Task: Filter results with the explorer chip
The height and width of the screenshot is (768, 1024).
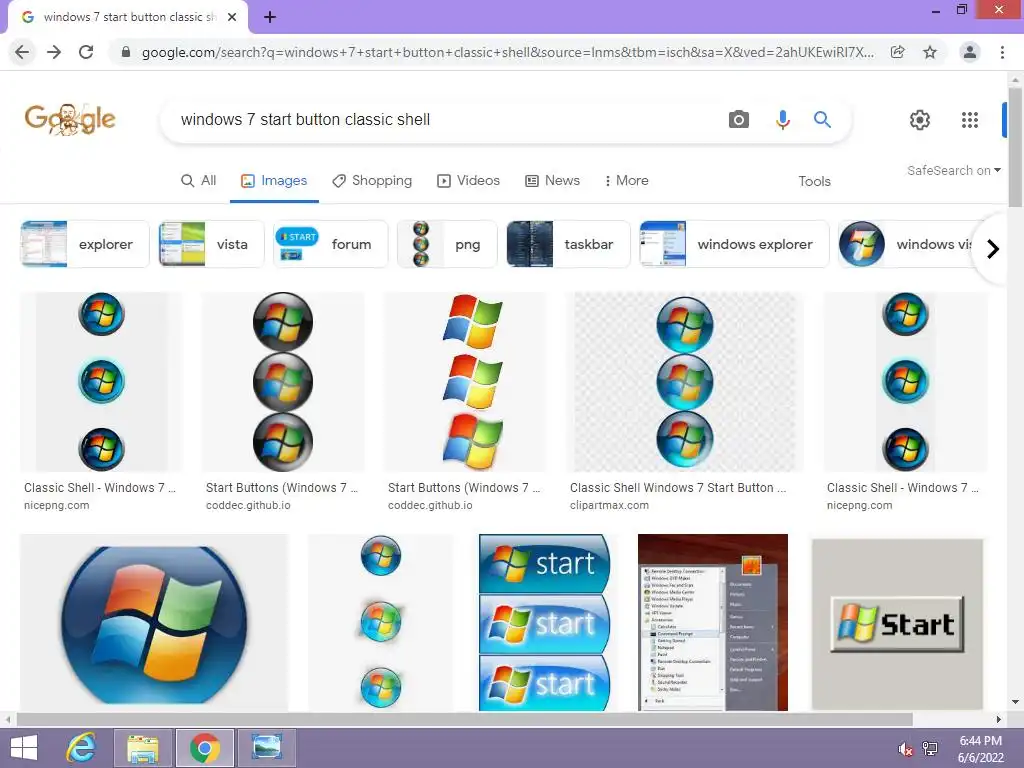Action: 85,244
